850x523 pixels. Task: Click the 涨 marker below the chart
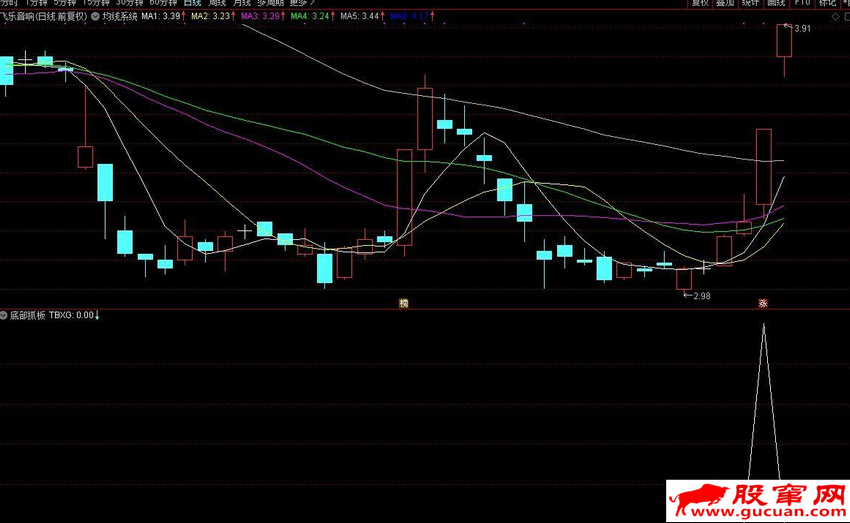tap(763, 304)
